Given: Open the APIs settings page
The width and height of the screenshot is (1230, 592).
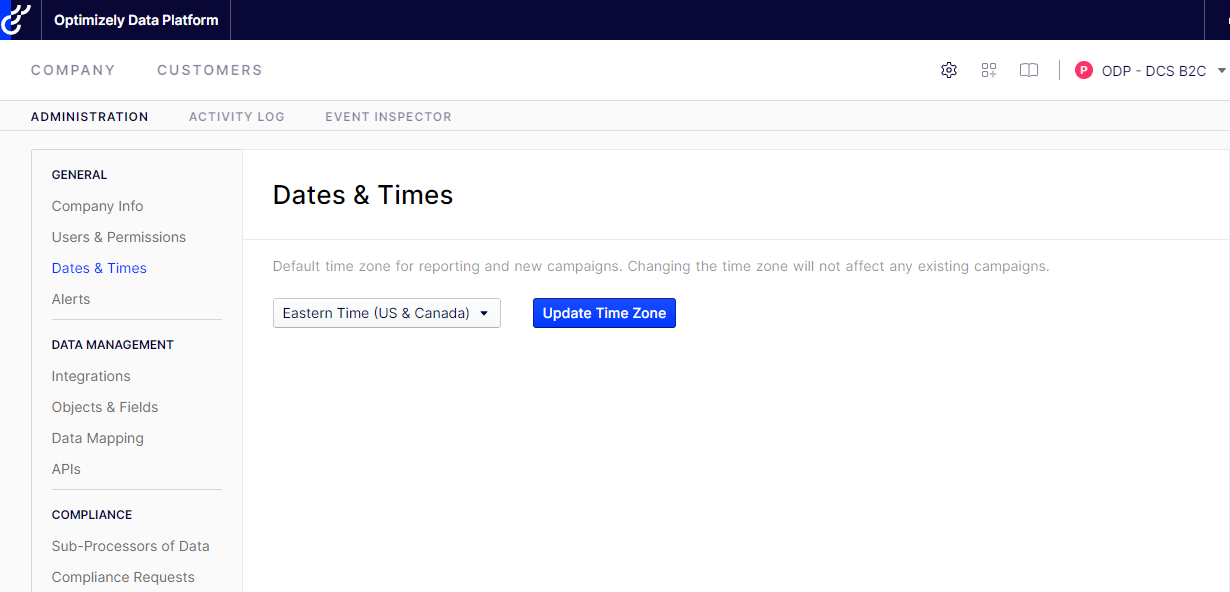Looking at the screenshot, I should point(66,469).
